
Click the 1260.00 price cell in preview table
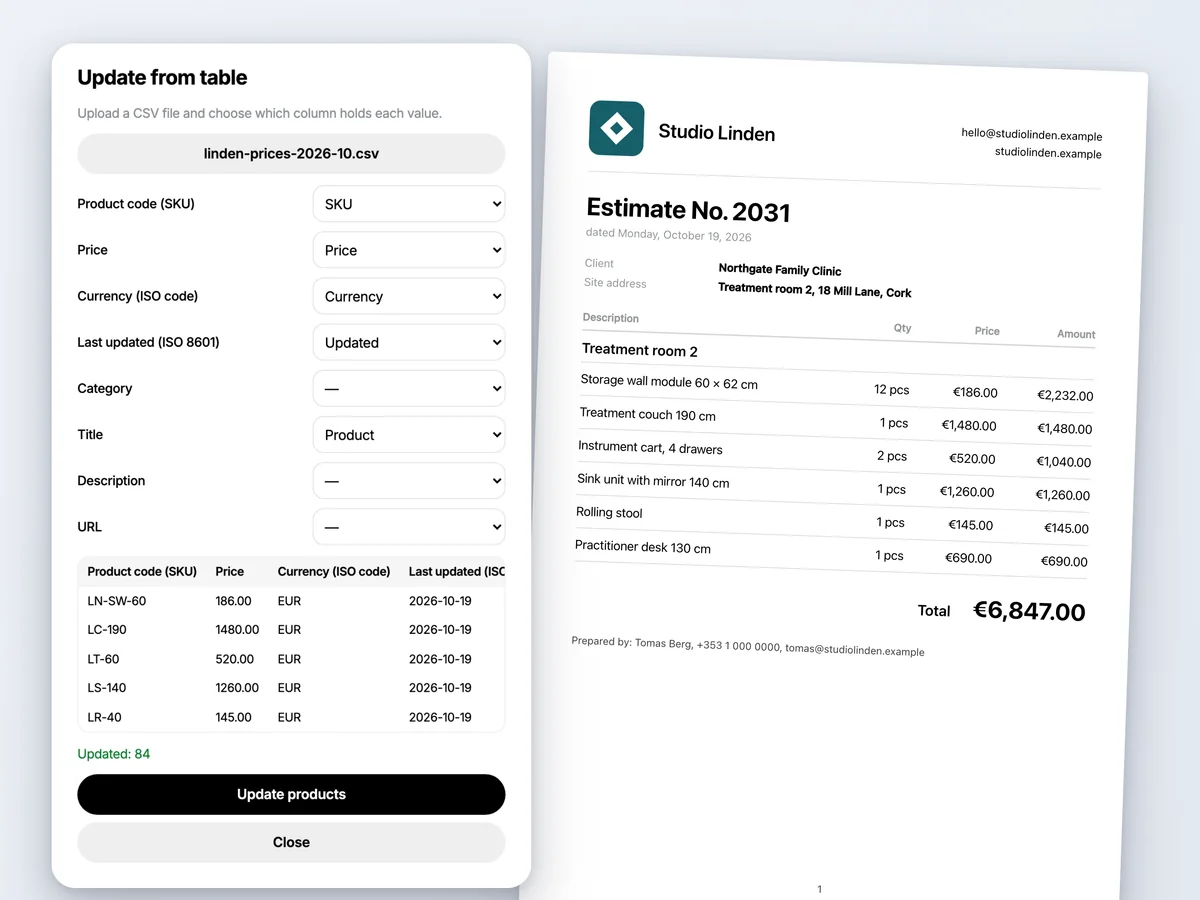pos(237,688)
